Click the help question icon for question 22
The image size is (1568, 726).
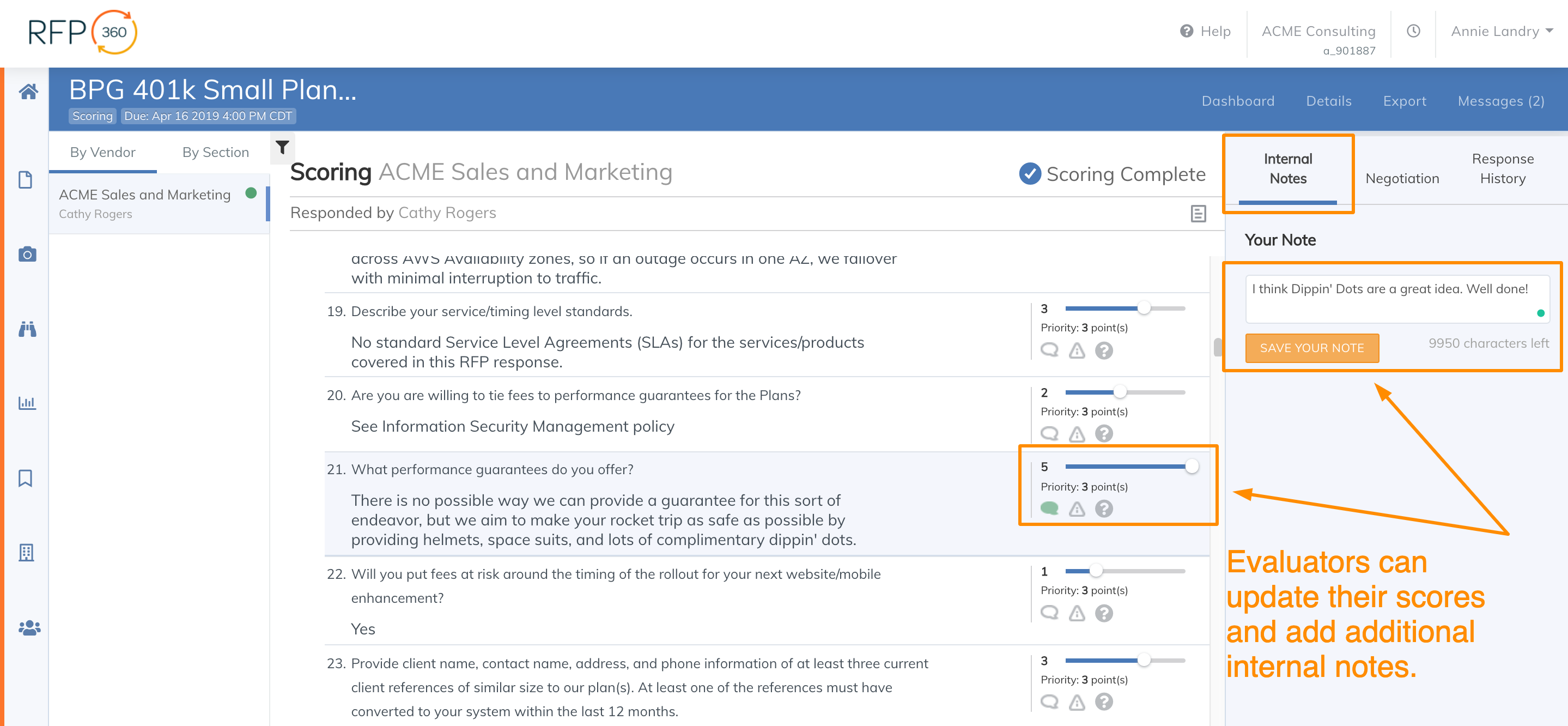tap(1104, 613)
